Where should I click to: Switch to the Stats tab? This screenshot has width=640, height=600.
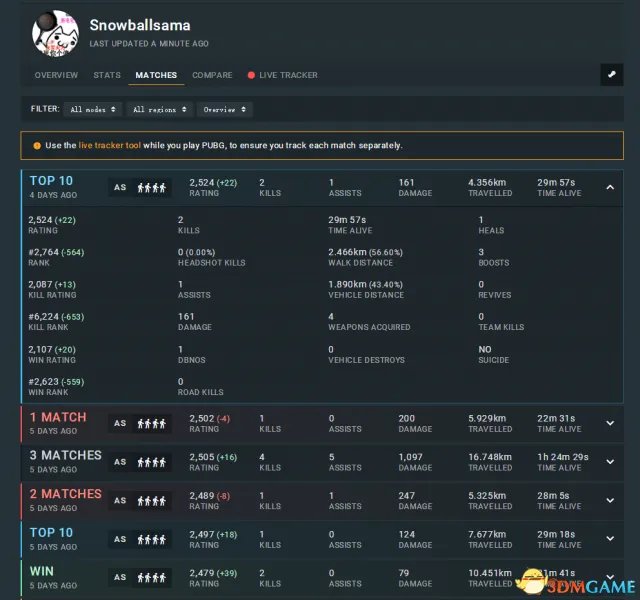[107, 75]
